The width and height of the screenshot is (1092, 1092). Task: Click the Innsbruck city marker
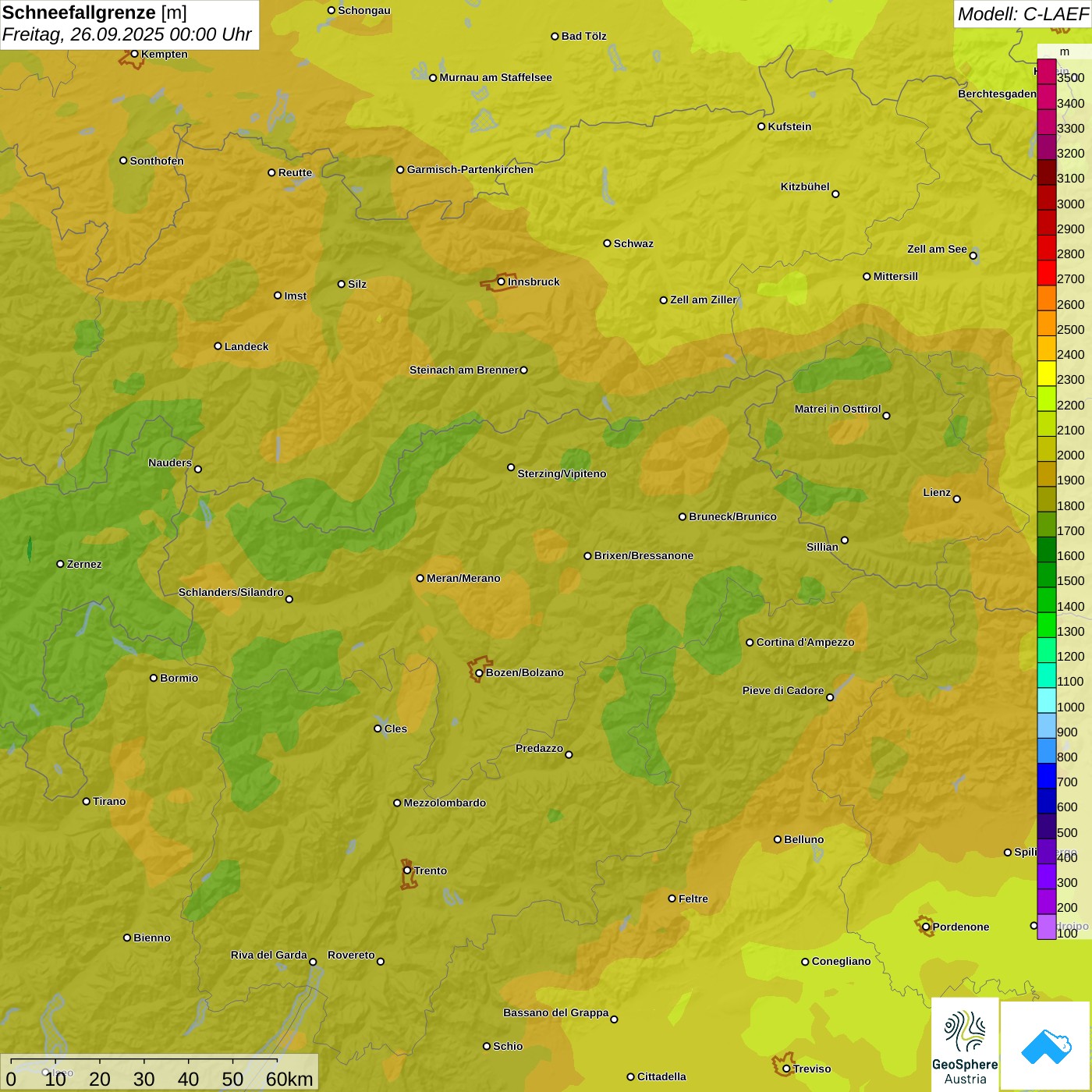pos(502,282)
